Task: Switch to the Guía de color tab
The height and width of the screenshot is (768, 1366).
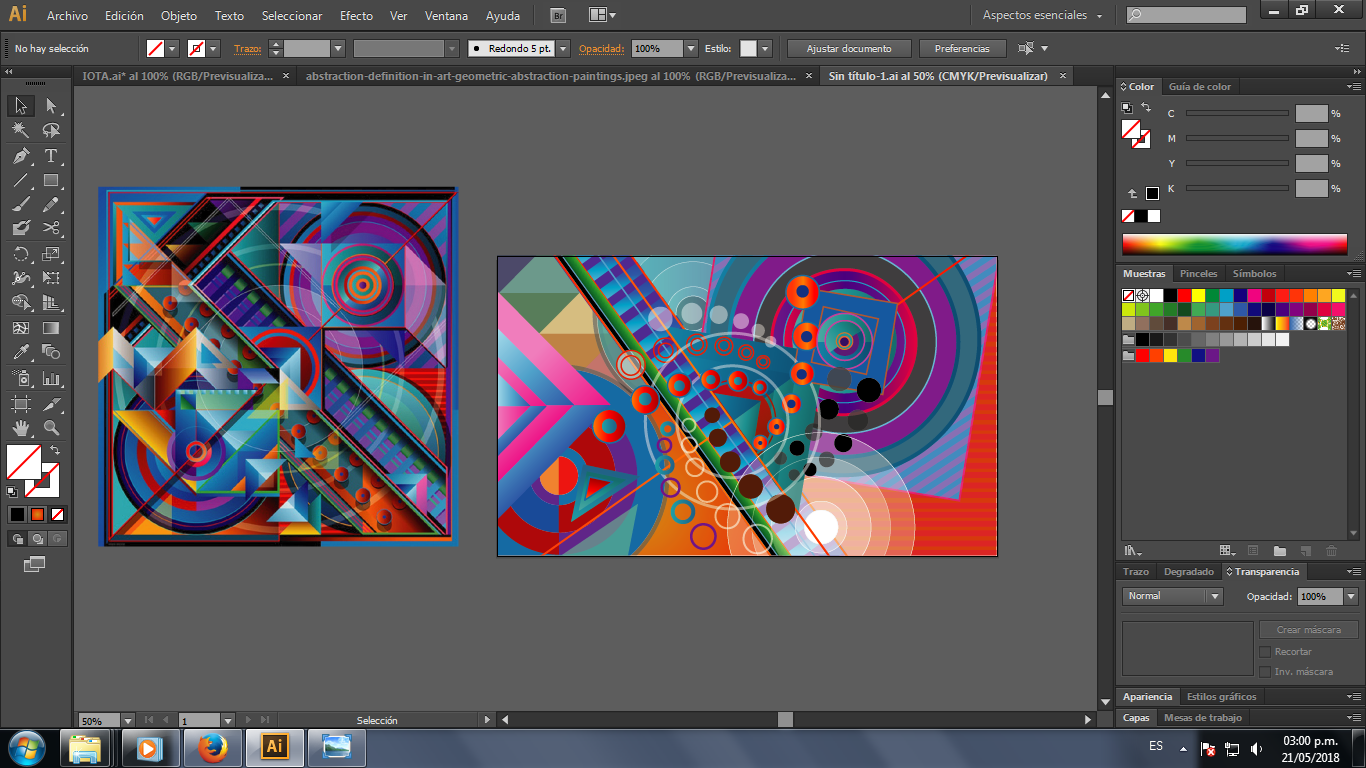Action: pos(1199,87)
